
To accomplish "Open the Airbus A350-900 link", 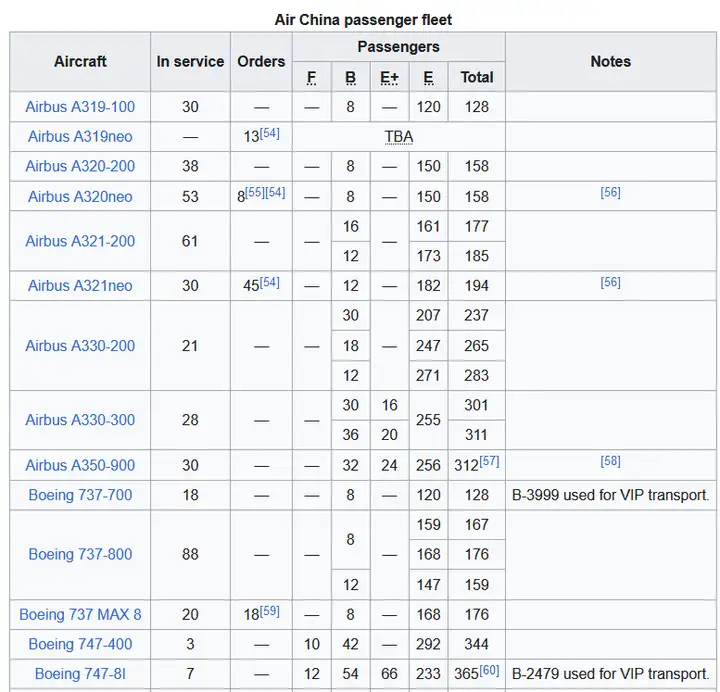I will (80, 465).
